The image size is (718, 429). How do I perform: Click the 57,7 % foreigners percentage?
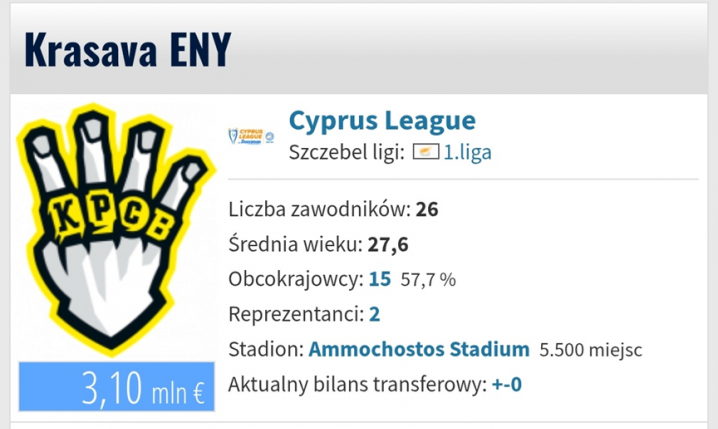coord(428,280)
